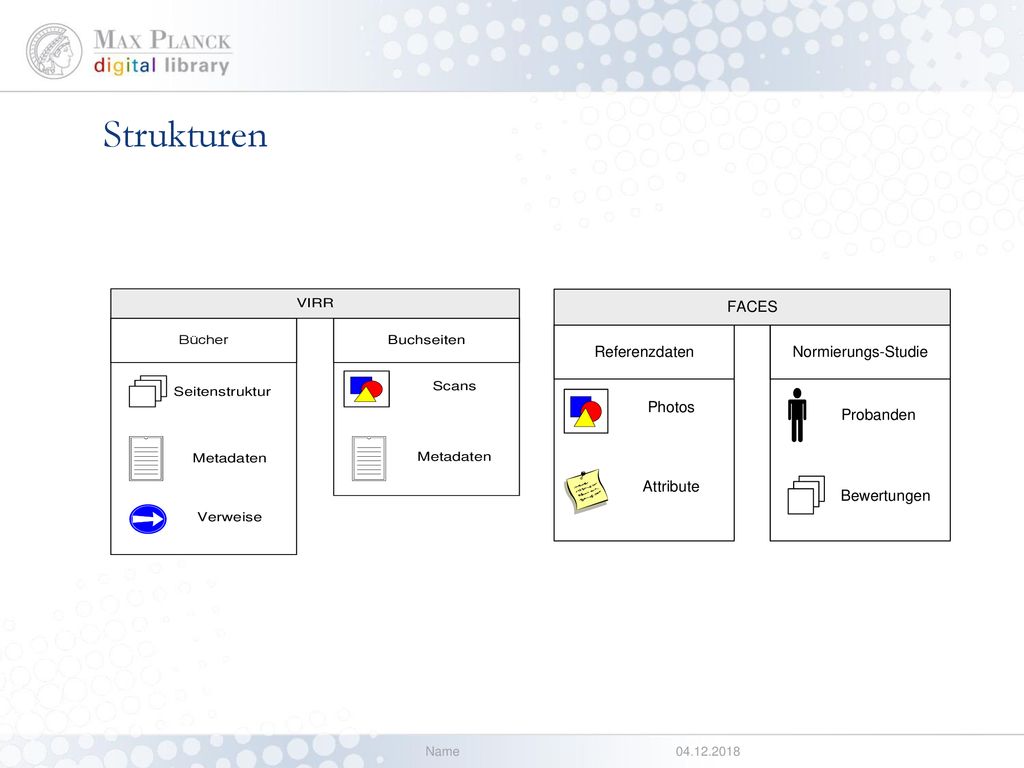The height and width of the screenshot is (768, 1024).
Task: Click the Bücher column header
Action: tap(204, 340)
